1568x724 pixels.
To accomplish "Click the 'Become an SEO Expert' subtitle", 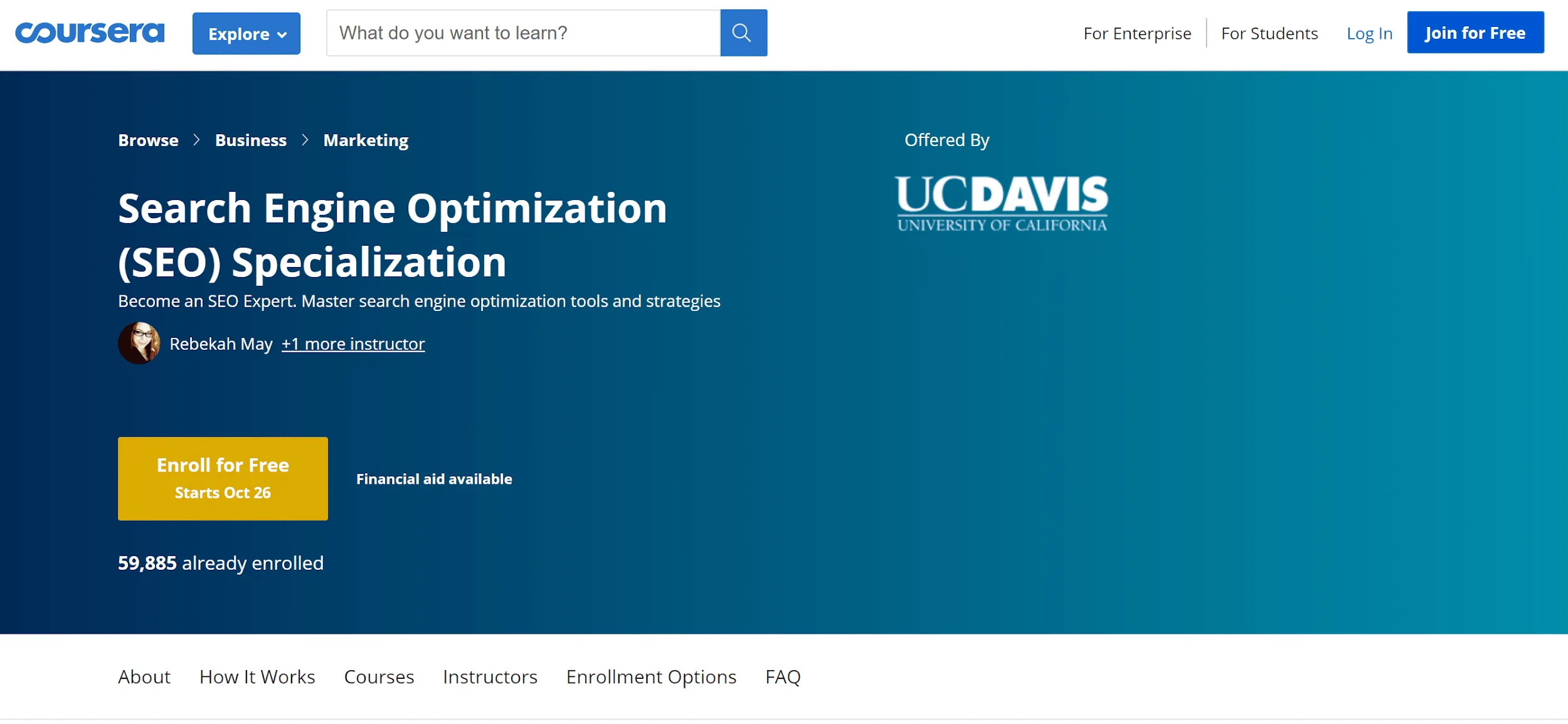I will point(419,301).
